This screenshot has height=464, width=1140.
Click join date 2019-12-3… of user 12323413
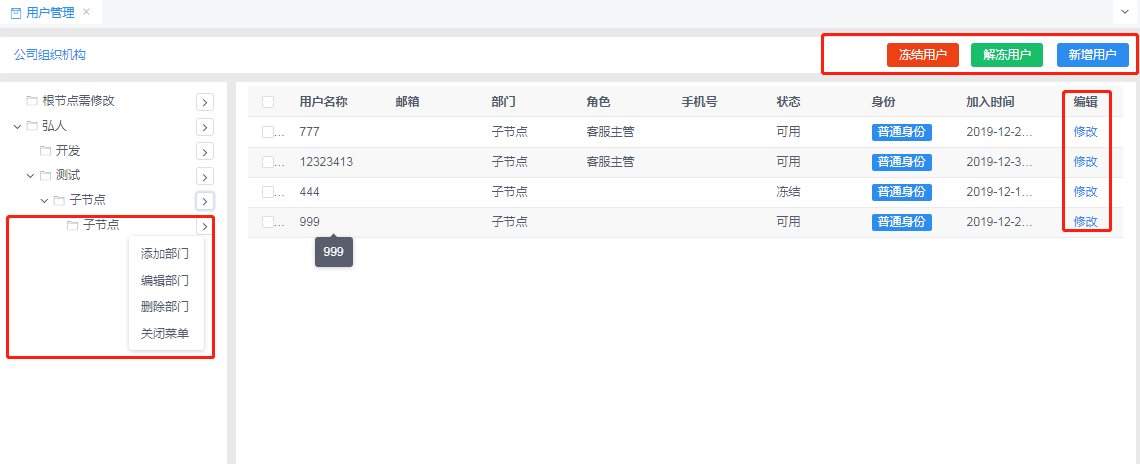999,161
